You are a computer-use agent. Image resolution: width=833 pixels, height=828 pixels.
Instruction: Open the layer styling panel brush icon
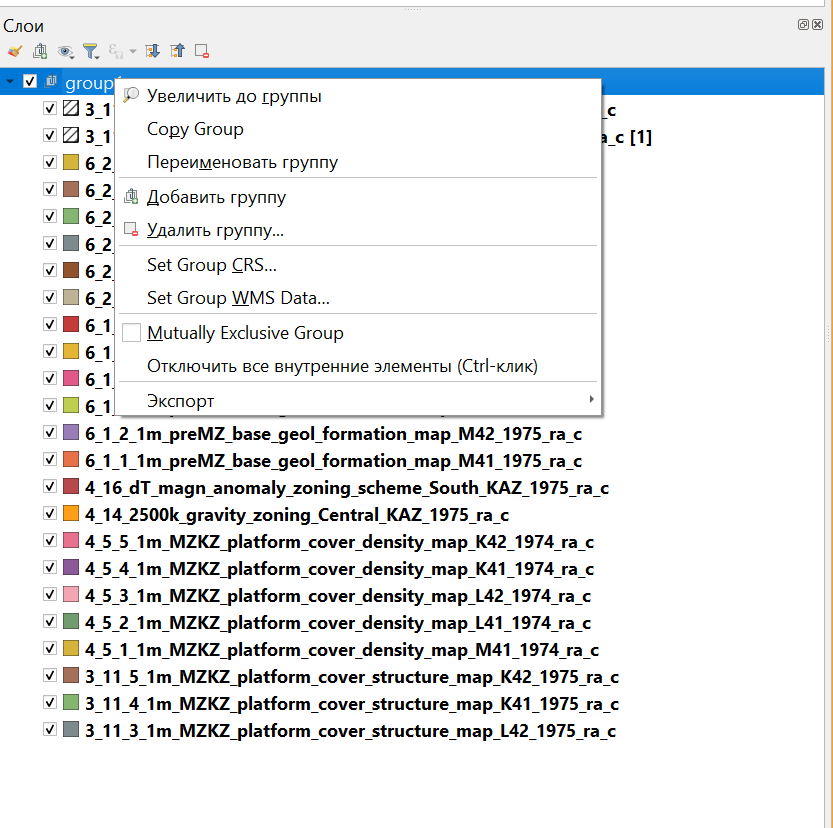13,51
